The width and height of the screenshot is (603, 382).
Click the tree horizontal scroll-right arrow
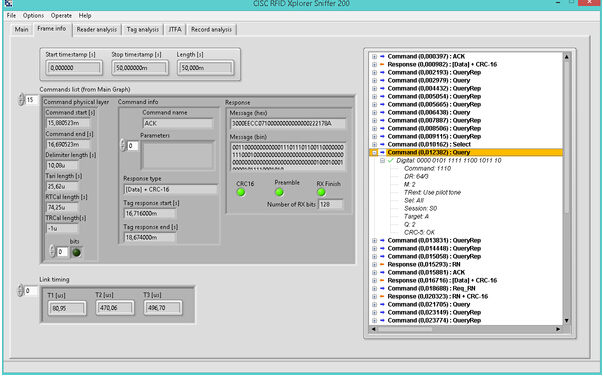click(x=558, y=329)
